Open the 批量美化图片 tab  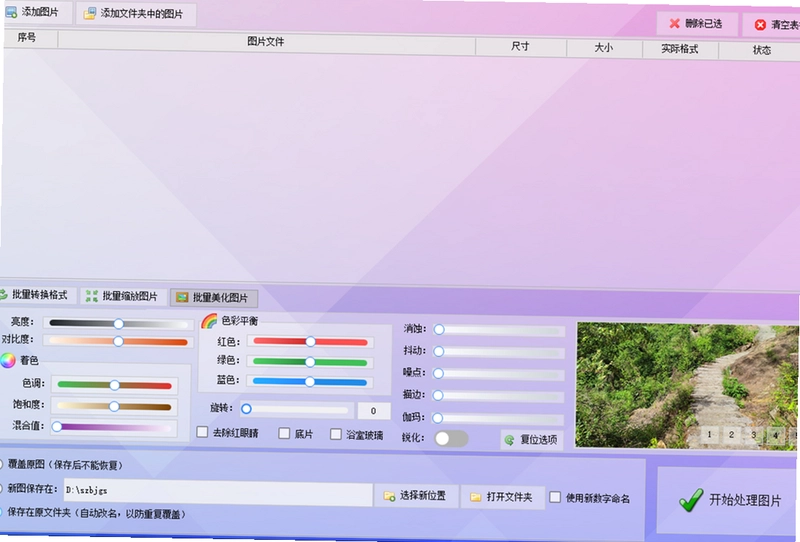tap(214, 298)
